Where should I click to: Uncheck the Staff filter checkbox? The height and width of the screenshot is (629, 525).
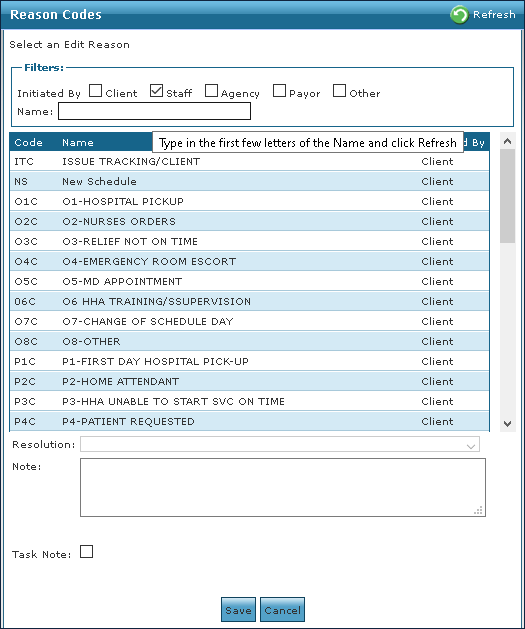pos(156,91)
